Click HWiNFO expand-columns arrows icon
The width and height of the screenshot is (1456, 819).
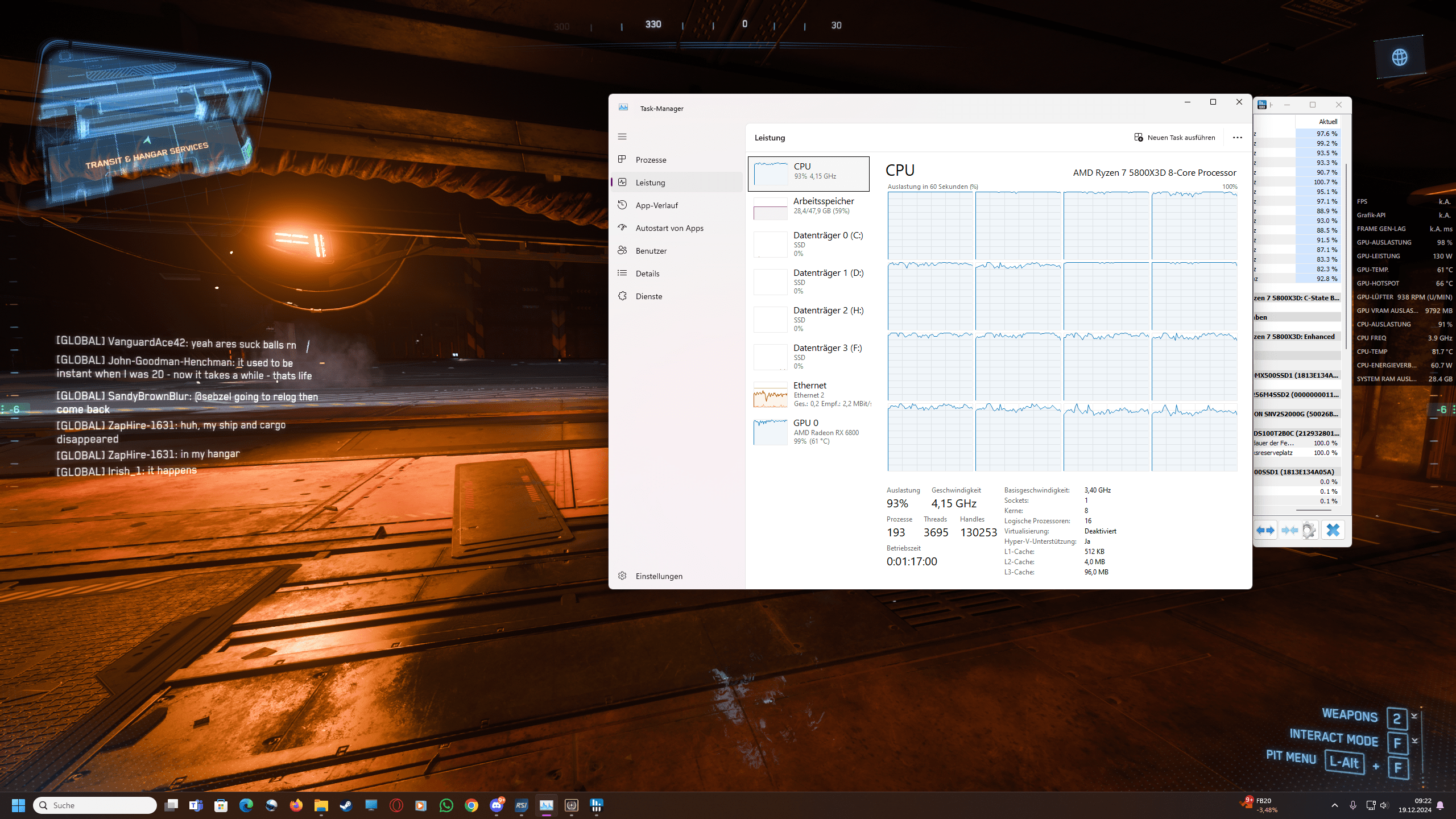point(1265,530)
